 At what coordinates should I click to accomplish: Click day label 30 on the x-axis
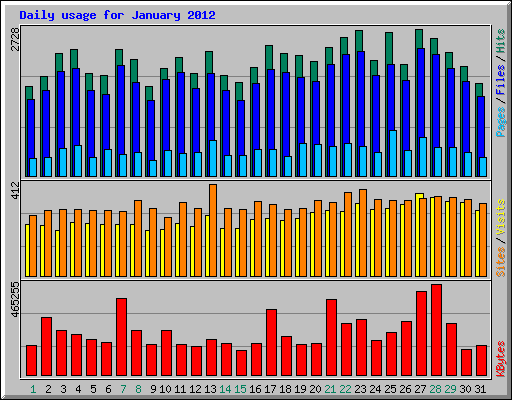(465, 389)
